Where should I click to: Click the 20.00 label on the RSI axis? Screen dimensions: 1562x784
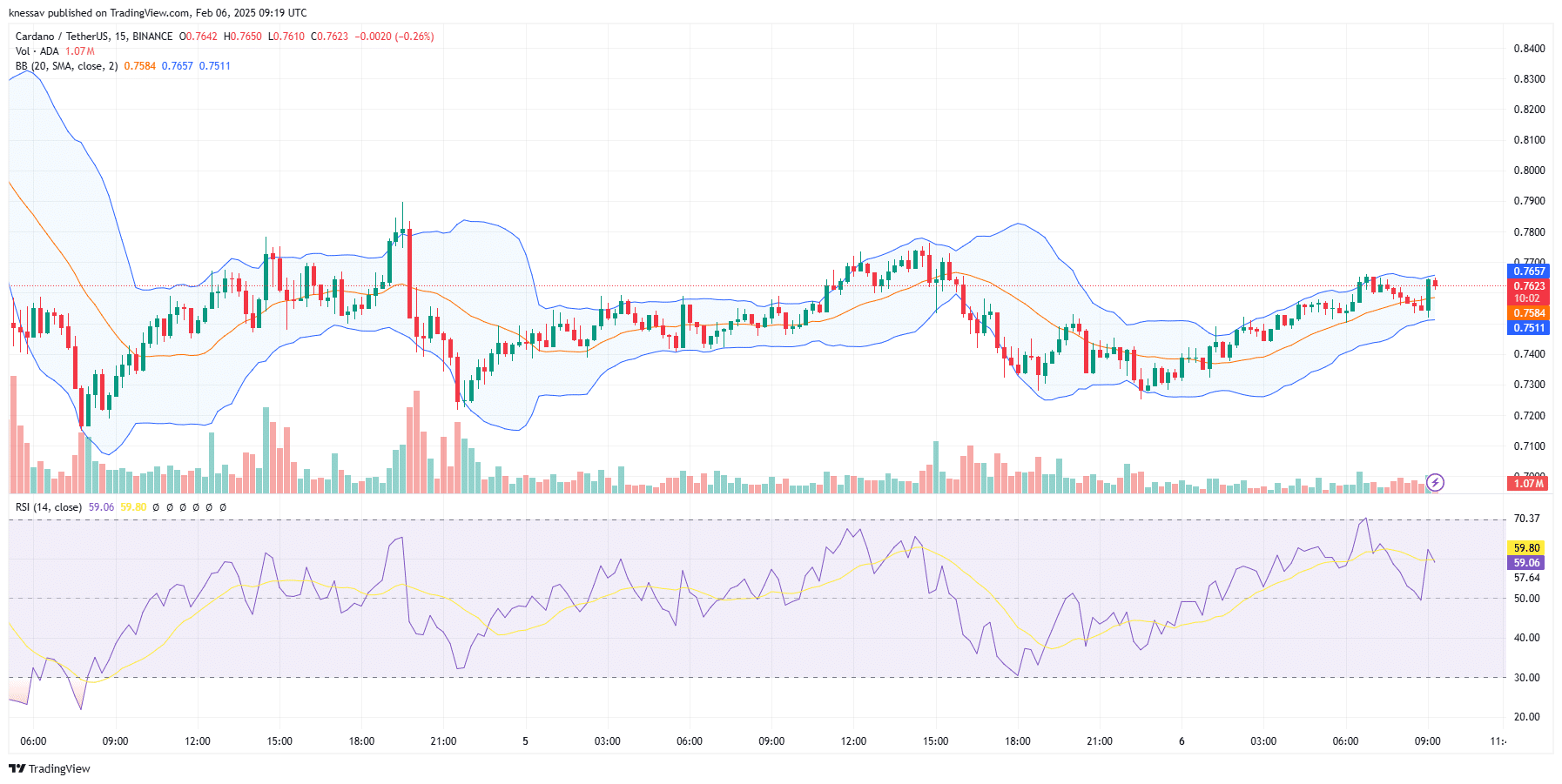[1526, 717]
